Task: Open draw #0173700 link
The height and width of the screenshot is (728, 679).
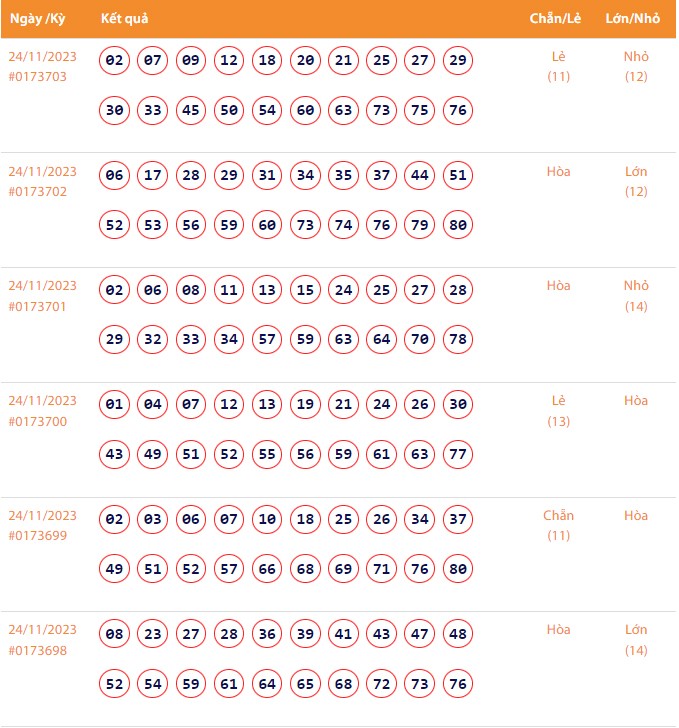Action: [x=38, y=421]
